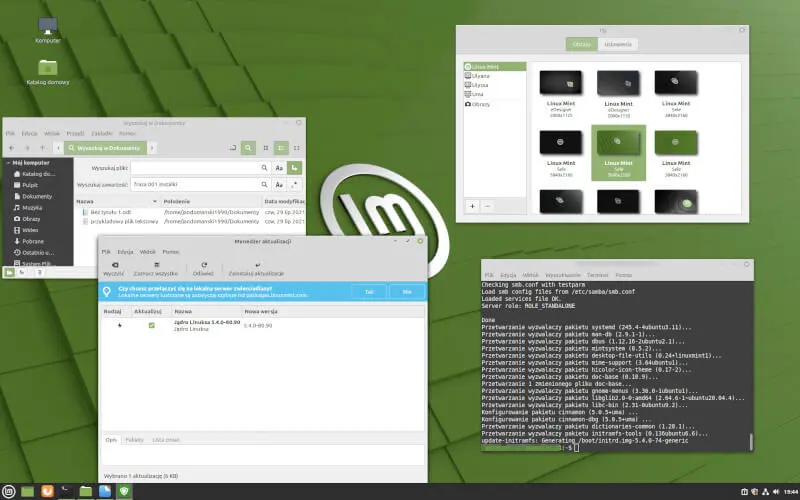Click minus button to remove a backgrounds folder
The height and width of the screenshot is (500, 800).
[487, 206]
